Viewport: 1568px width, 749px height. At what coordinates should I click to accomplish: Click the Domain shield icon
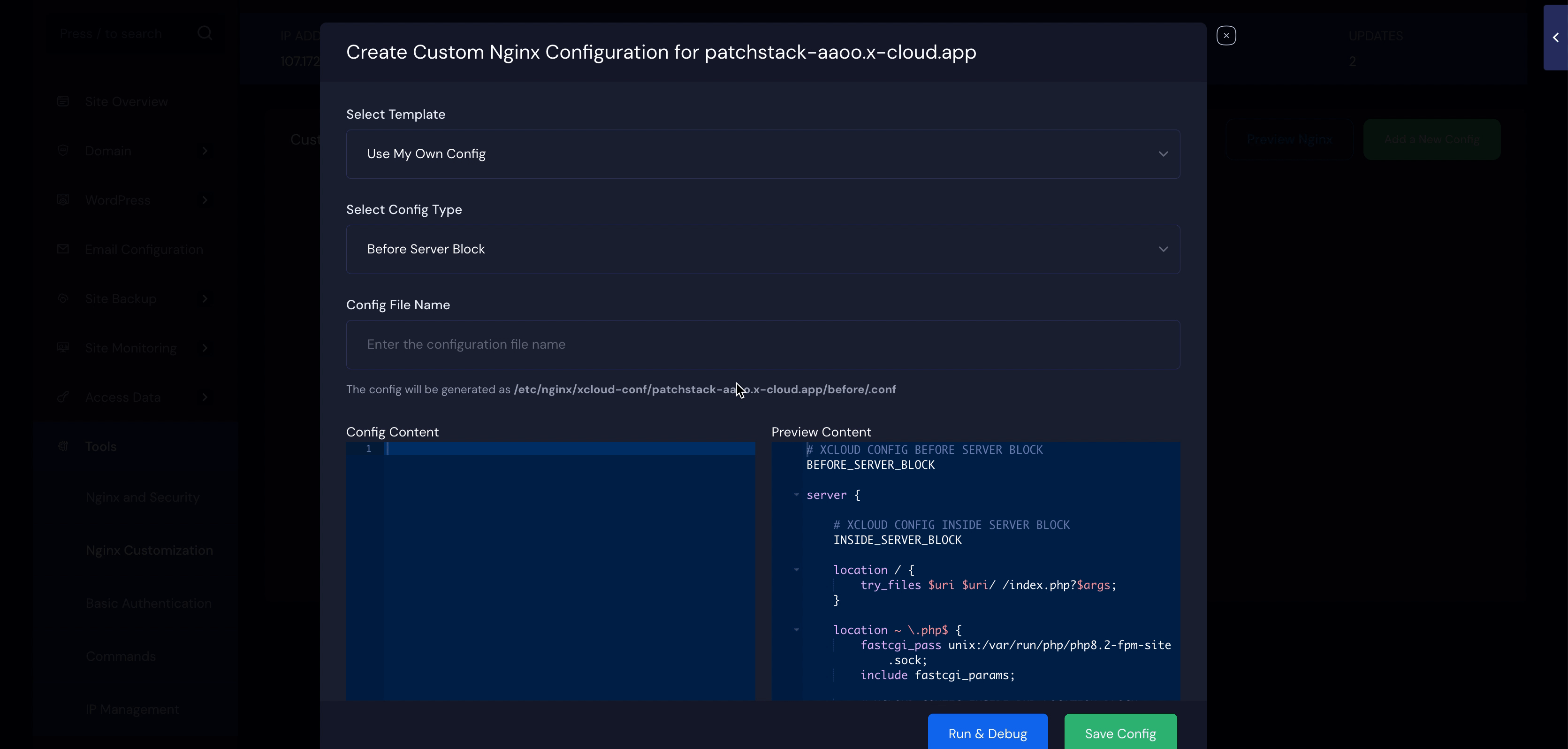(63, 150)
